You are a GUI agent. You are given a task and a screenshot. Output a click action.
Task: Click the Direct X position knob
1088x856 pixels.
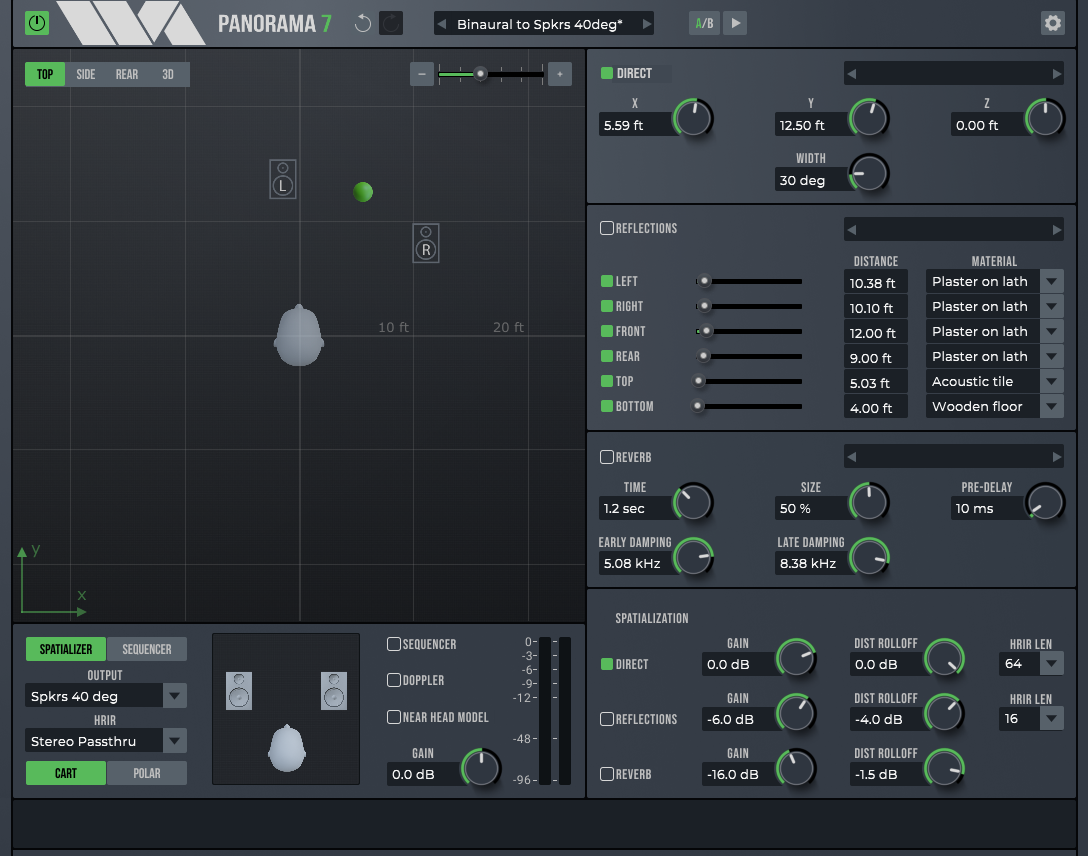[x=693, y=118]
